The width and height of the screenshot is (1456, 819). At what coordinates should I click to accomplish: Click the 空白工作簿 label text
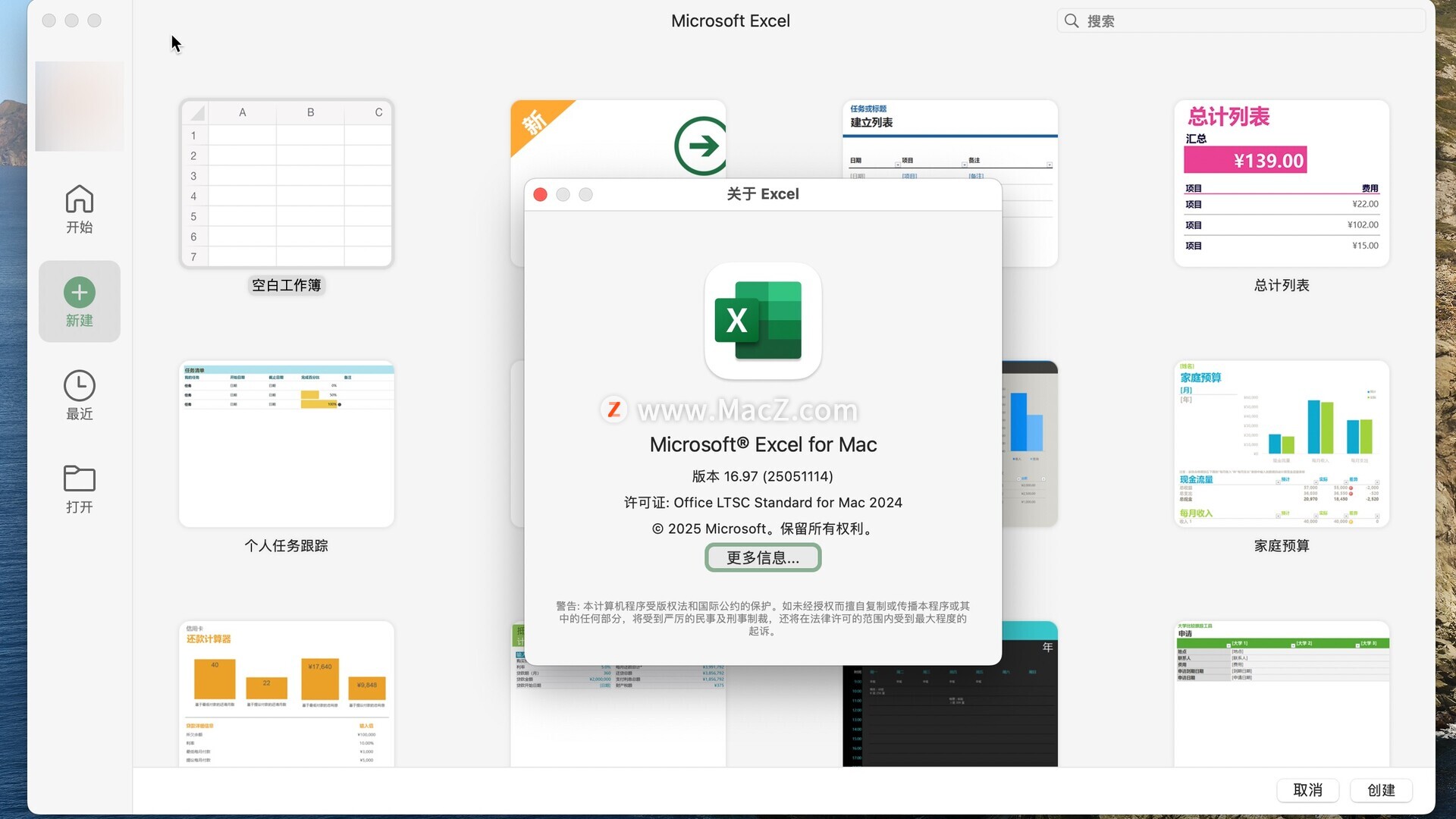(x=287, y=285)
